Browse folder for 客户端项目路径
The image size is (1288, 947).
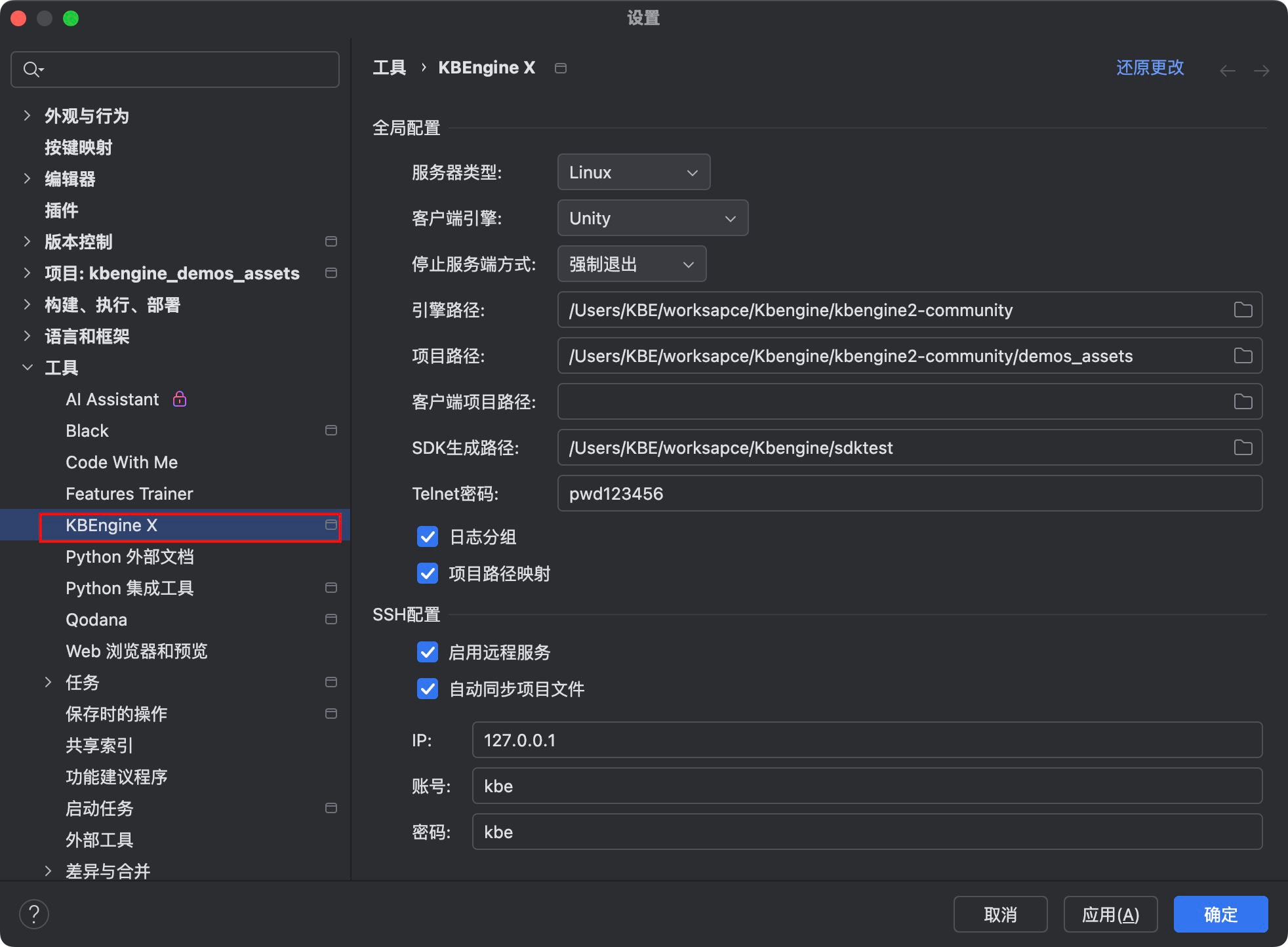(1243, 401)
